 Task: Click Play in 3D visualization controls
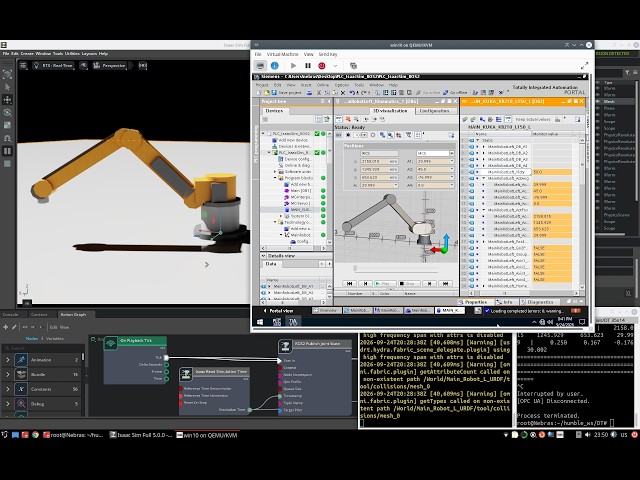click(385, 283)
